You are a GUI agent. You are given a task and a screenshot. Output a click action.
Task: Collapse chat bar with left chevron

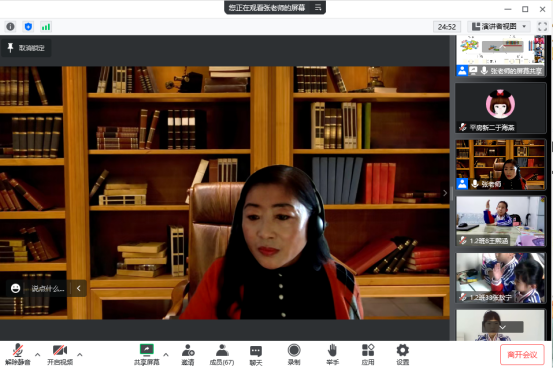pos(78,288)
